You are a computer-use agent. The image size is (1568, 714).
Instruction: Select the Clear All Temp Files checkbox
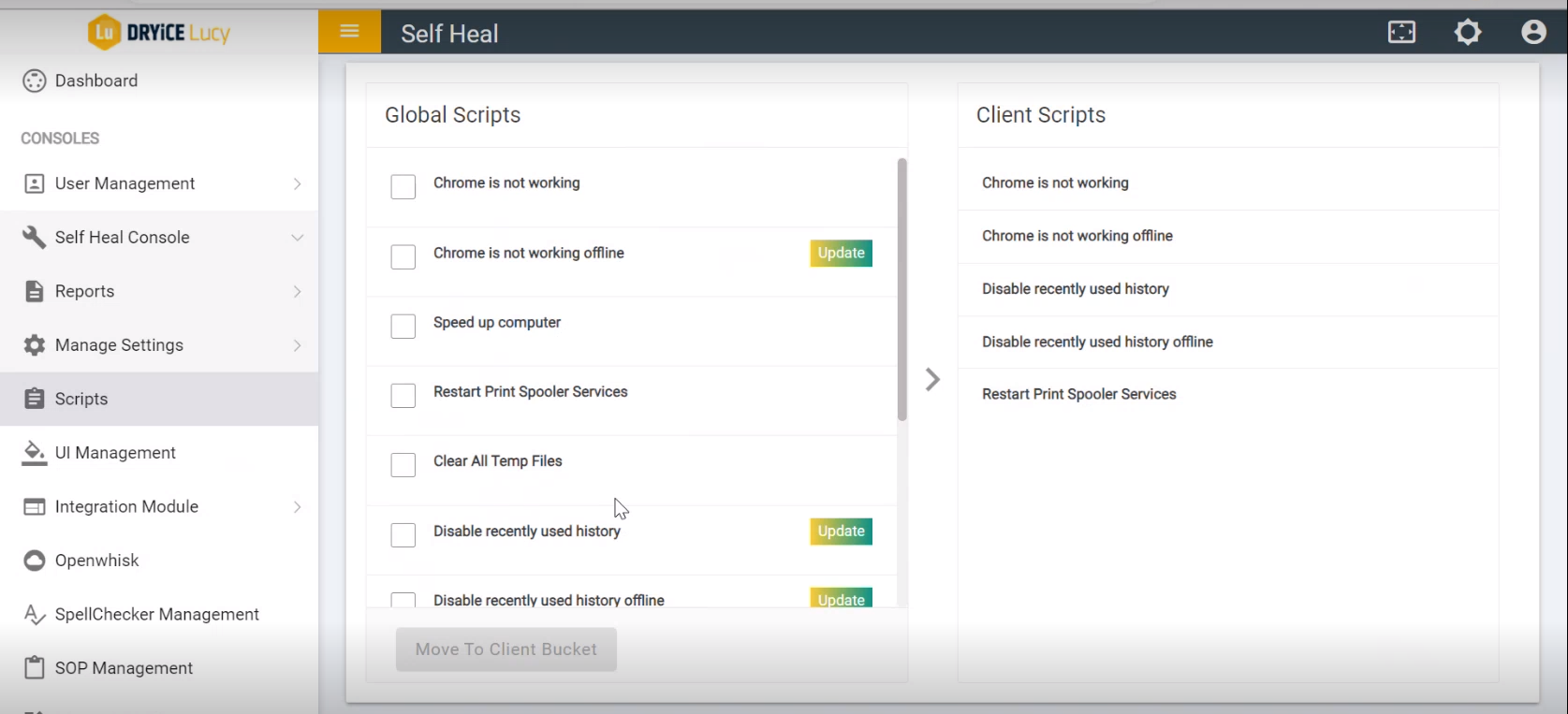coord(403,465)
